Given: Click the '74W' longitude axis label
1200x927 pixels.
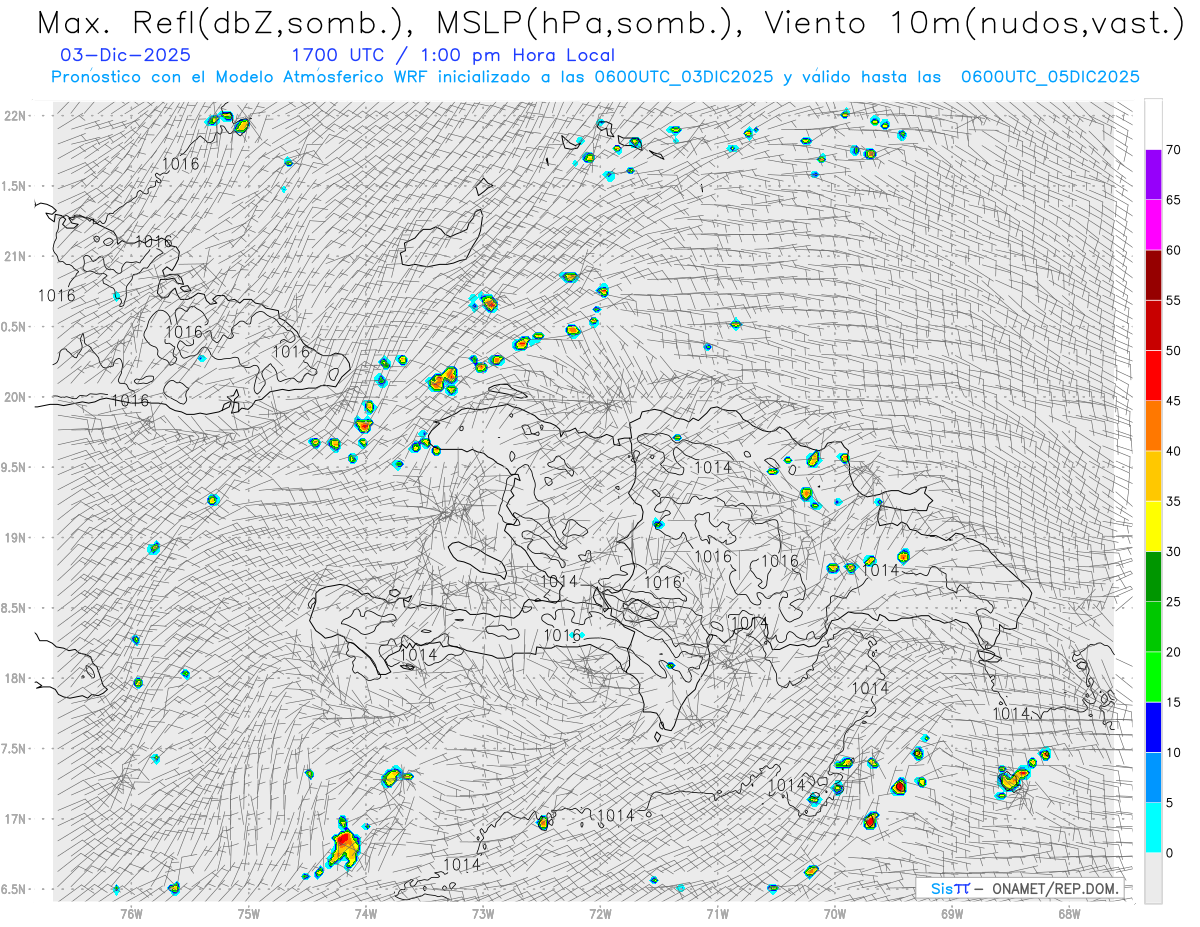Looking at the screenshot, I should 365,912.
